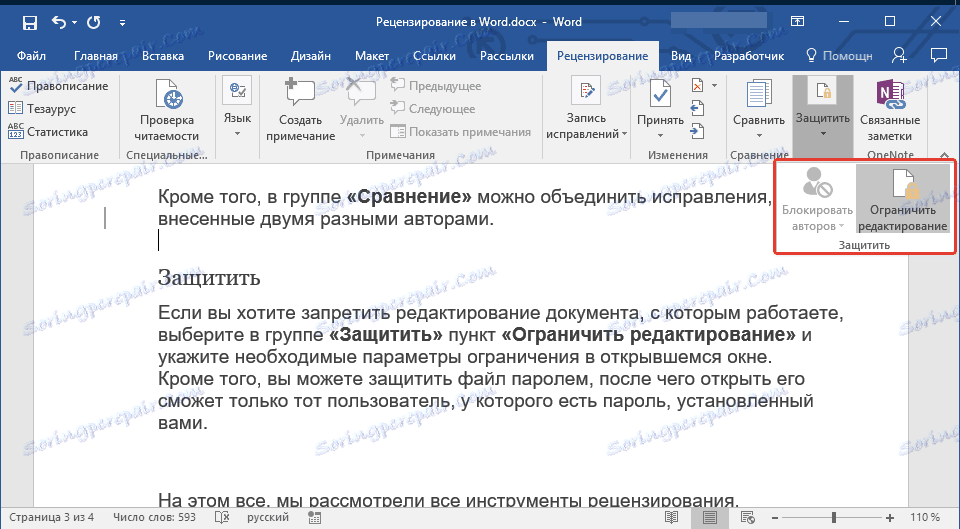Zoom in with the plus button
Viewport: 960px width, 529px height.
[890, 518]
